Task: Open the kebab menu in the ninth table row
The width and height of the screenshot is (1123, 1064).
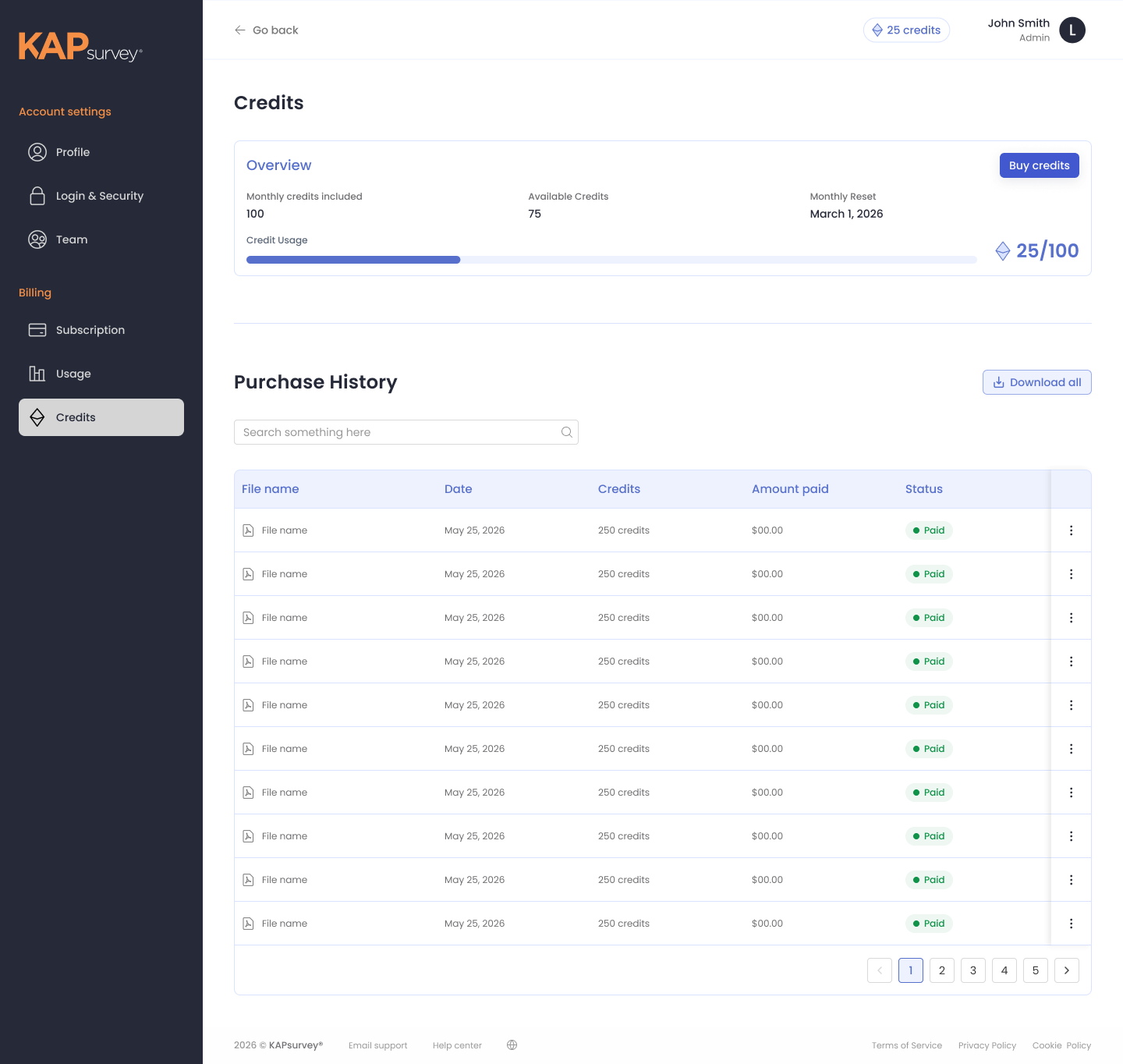Action: [1071, 880]
